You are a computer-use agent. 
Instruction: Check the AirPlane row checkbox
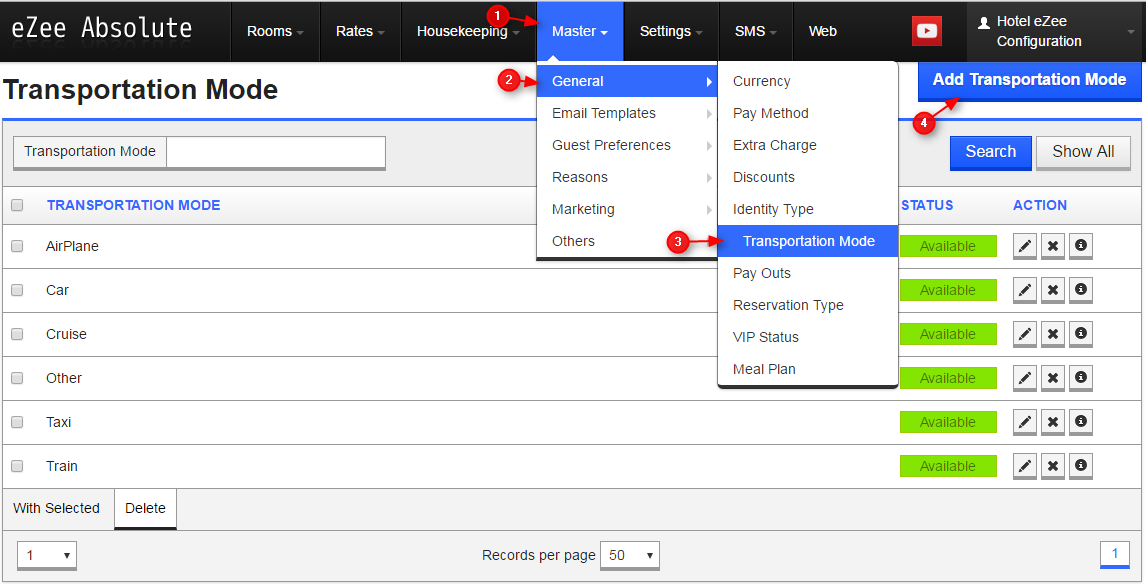(x=17, y=246)
